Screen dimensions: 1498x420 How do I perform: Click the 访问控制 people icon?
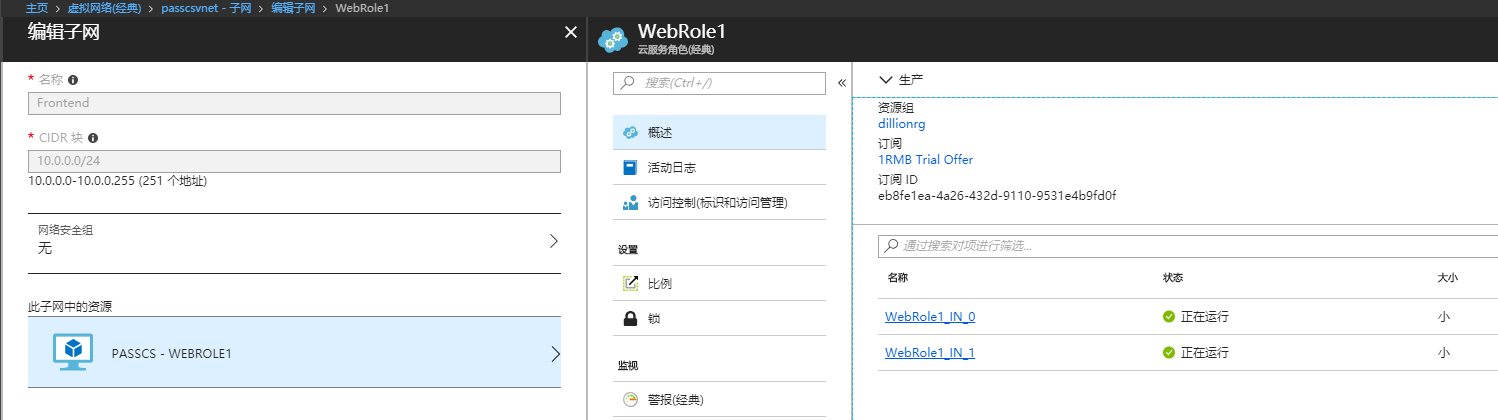click(630, 203)
